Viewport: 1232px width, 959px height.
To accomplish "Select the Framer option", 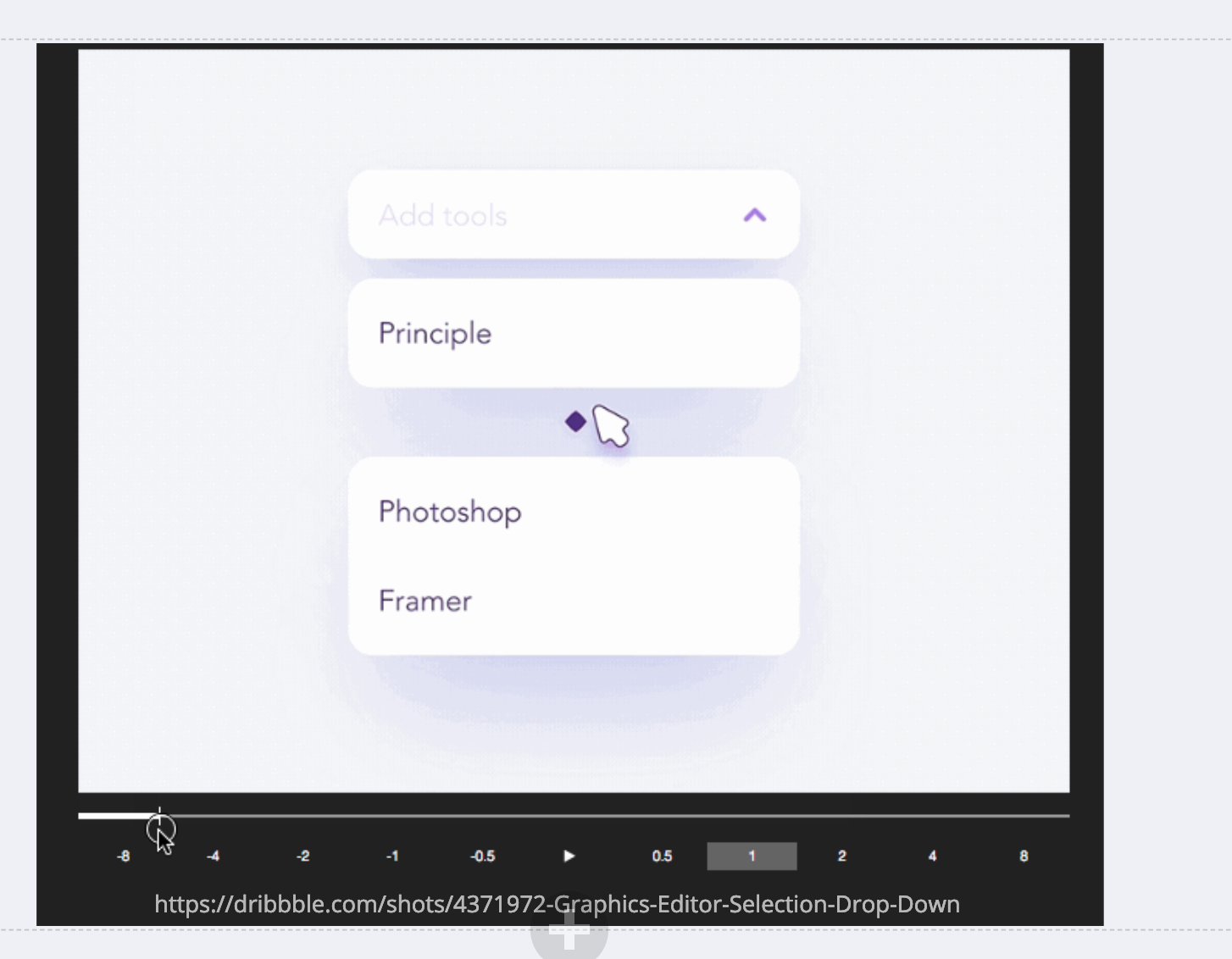I will coord(574,601).
